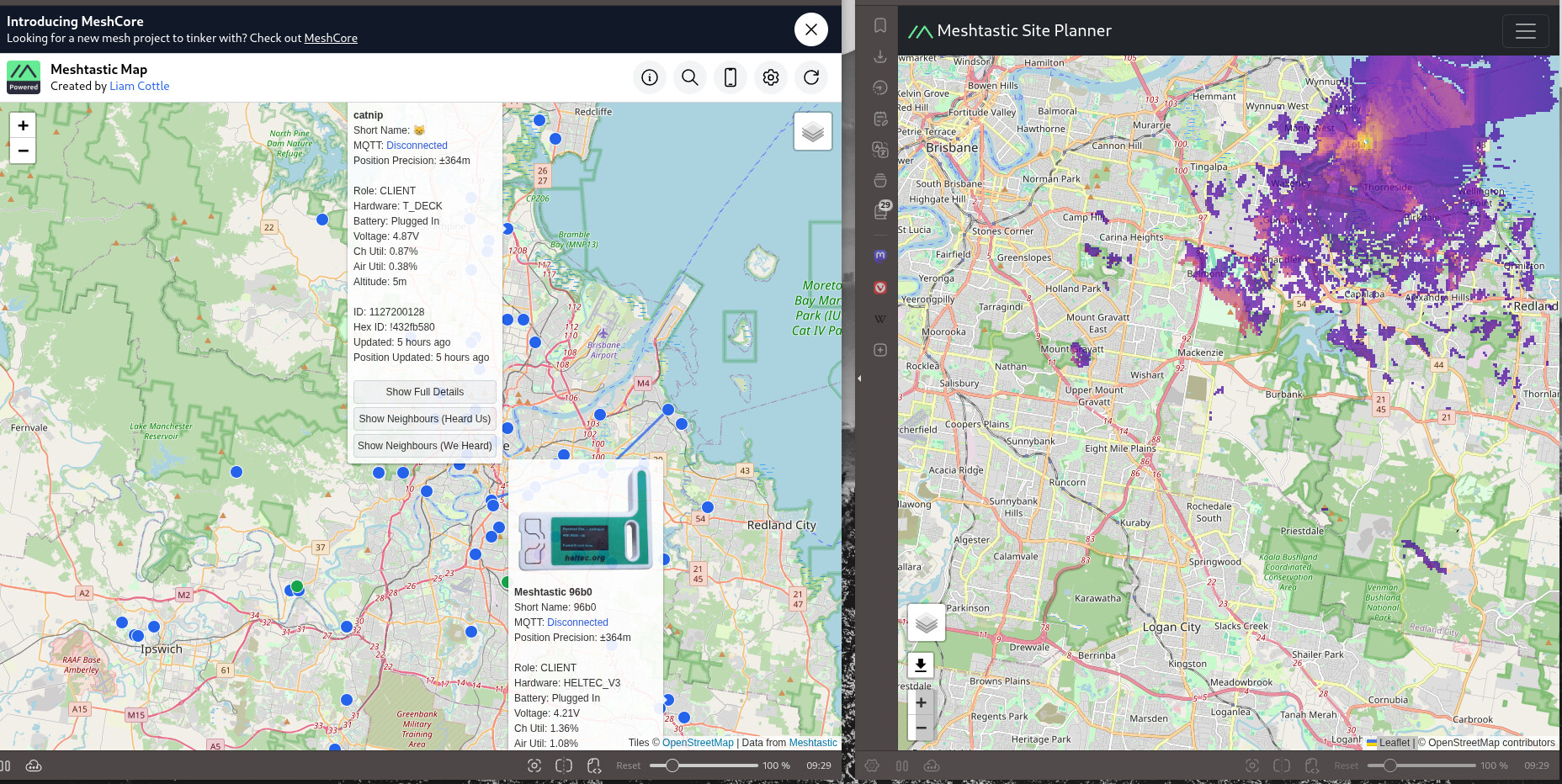Open the Downloads panel in sidebar

880,56
